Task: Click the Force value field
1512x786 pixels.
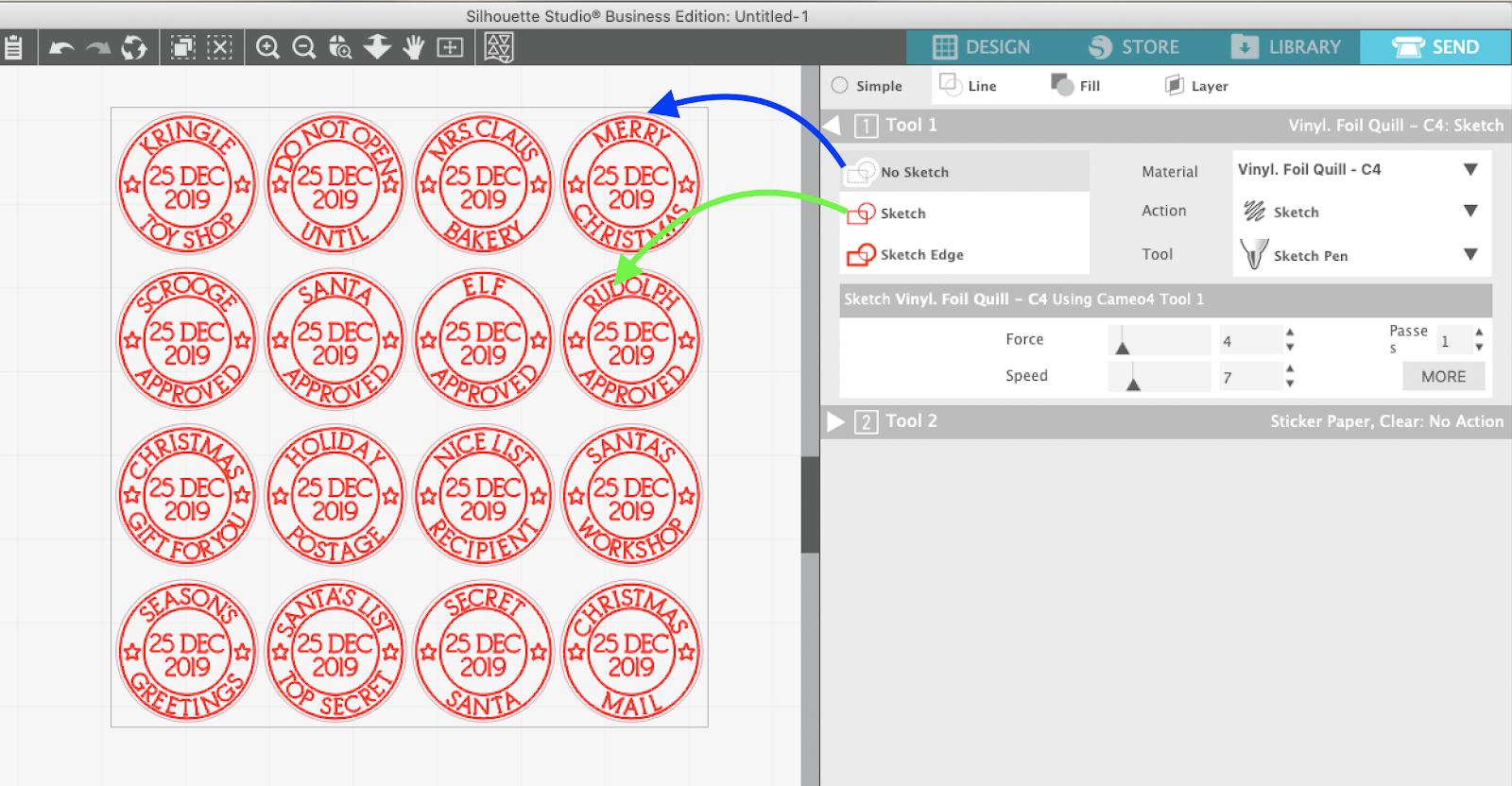Action: click(x=1248, y=341)
